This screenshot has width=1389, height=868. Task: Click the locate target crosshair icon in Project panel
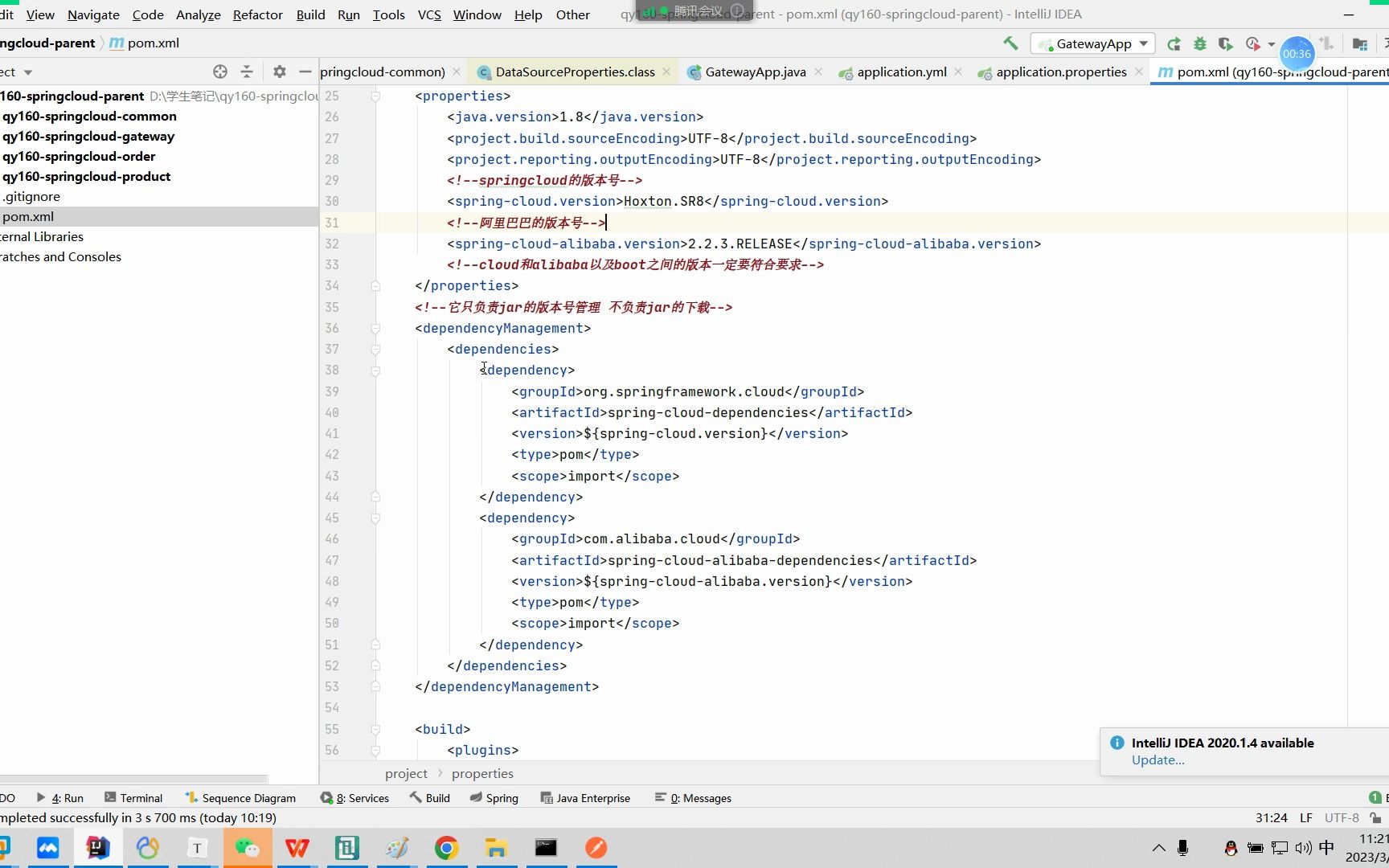(219, 72)
